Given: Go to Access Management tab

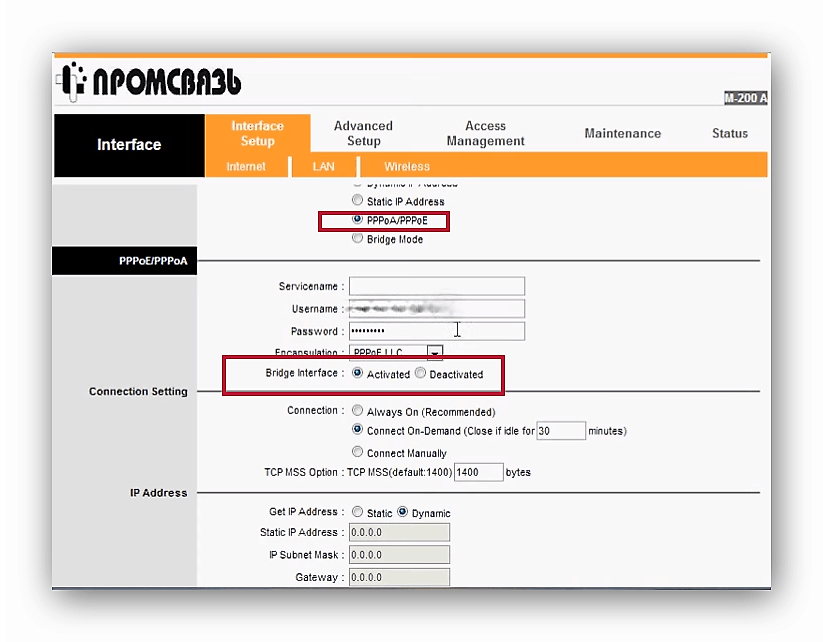Looking at the screenshot, I should coord(485,133).
